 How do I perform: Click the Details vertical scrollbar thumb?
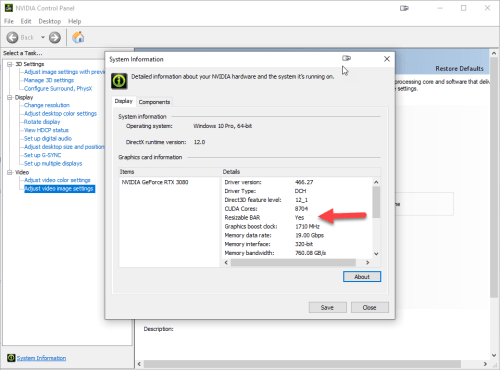[x=376, y=202]
